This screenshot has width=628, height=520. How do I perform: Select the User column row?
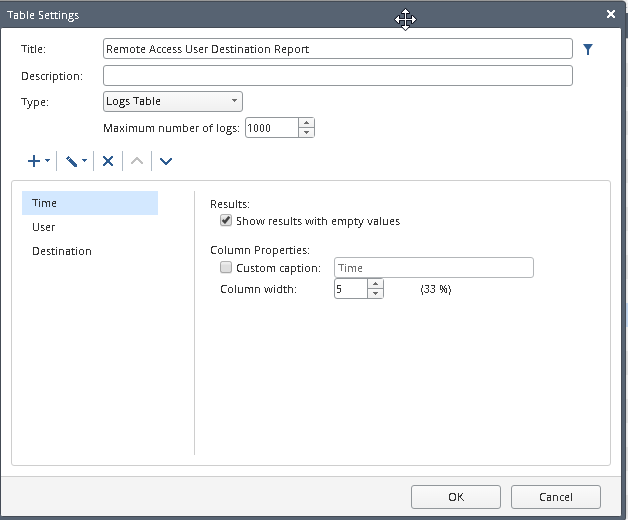(90, 227)
